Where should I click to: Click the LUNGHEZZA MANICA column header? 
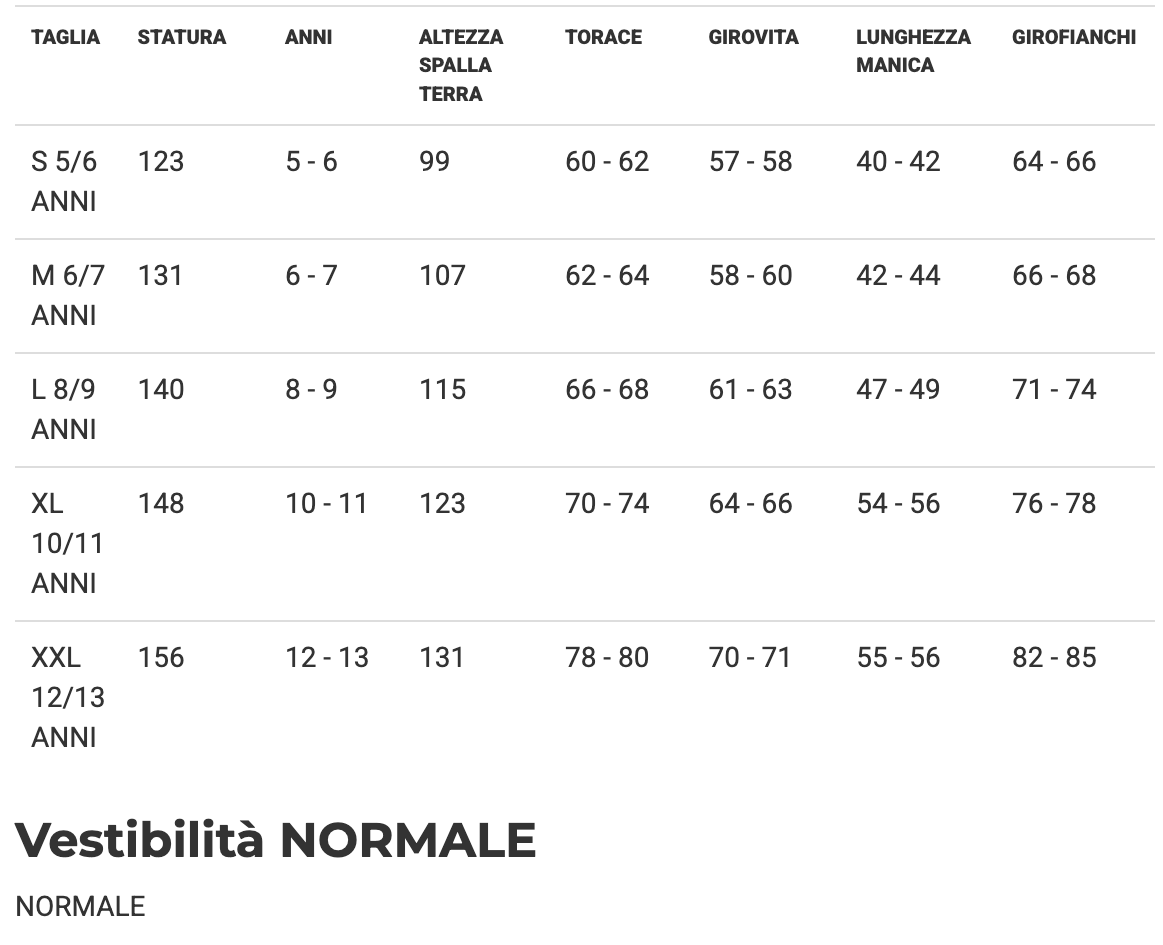pos(913,51)
